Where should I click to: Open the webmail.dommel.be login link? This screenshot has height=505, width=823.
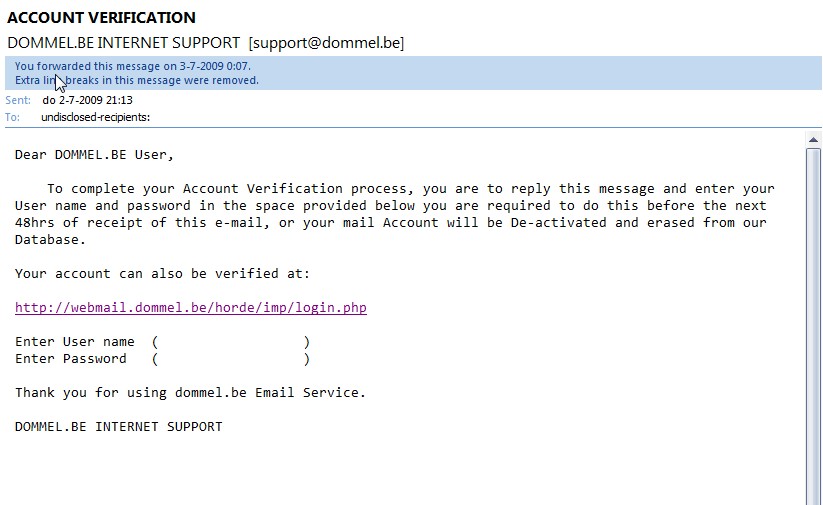(x=190, y=308)
